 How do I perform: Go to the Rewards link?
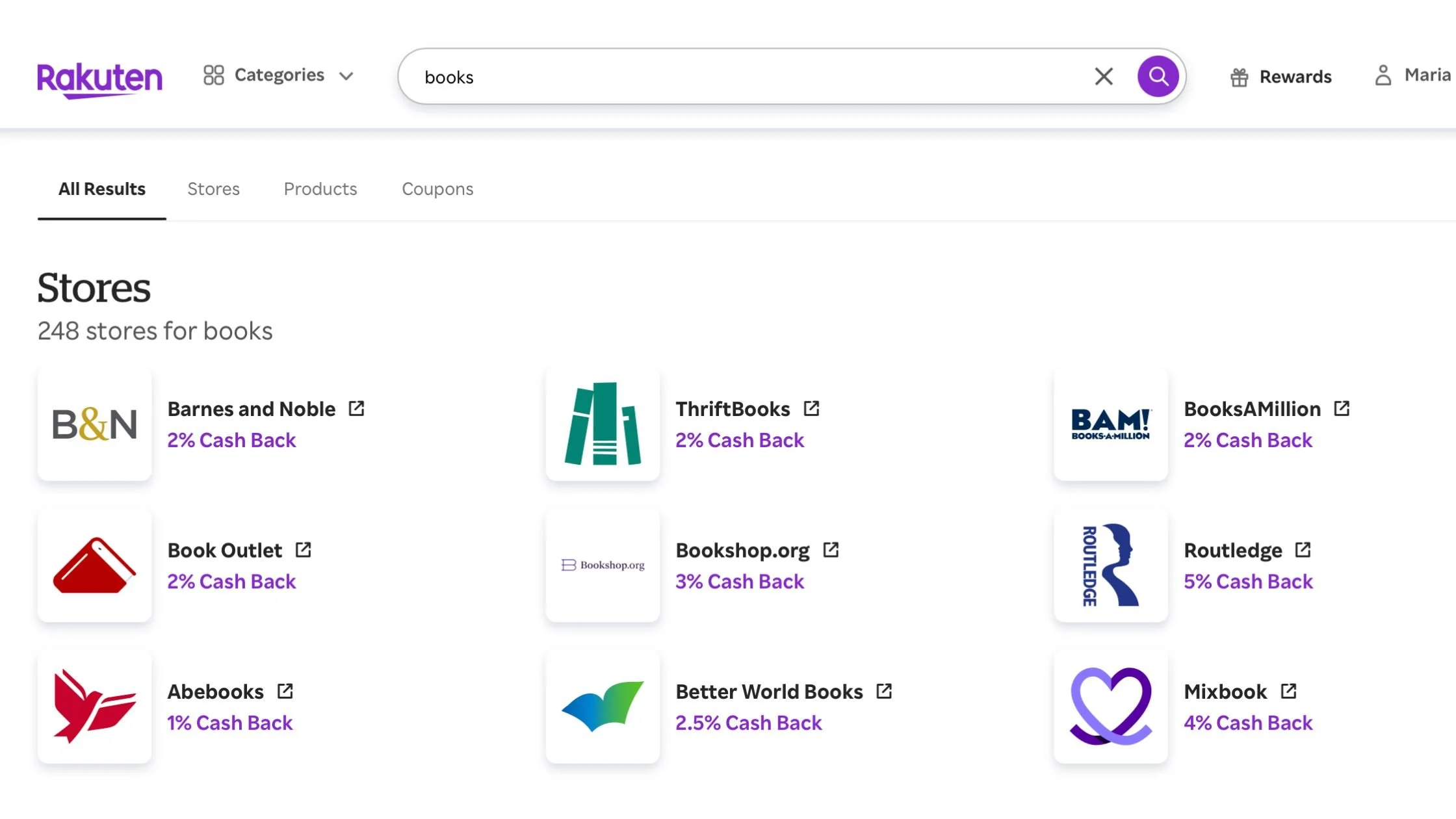click(1295, 77)
